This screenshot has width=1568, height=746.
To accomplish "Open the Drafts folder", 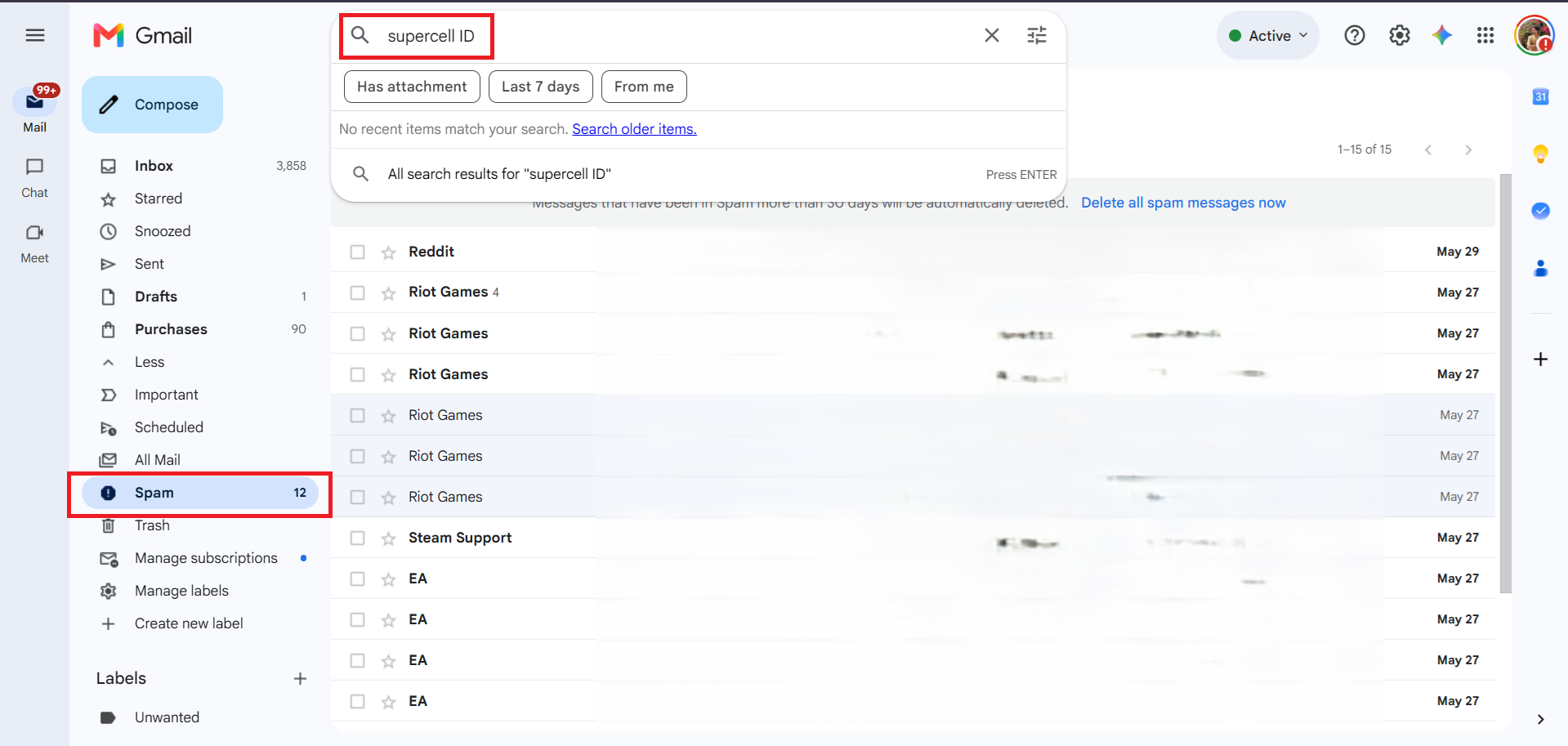I will click(199, 297).
